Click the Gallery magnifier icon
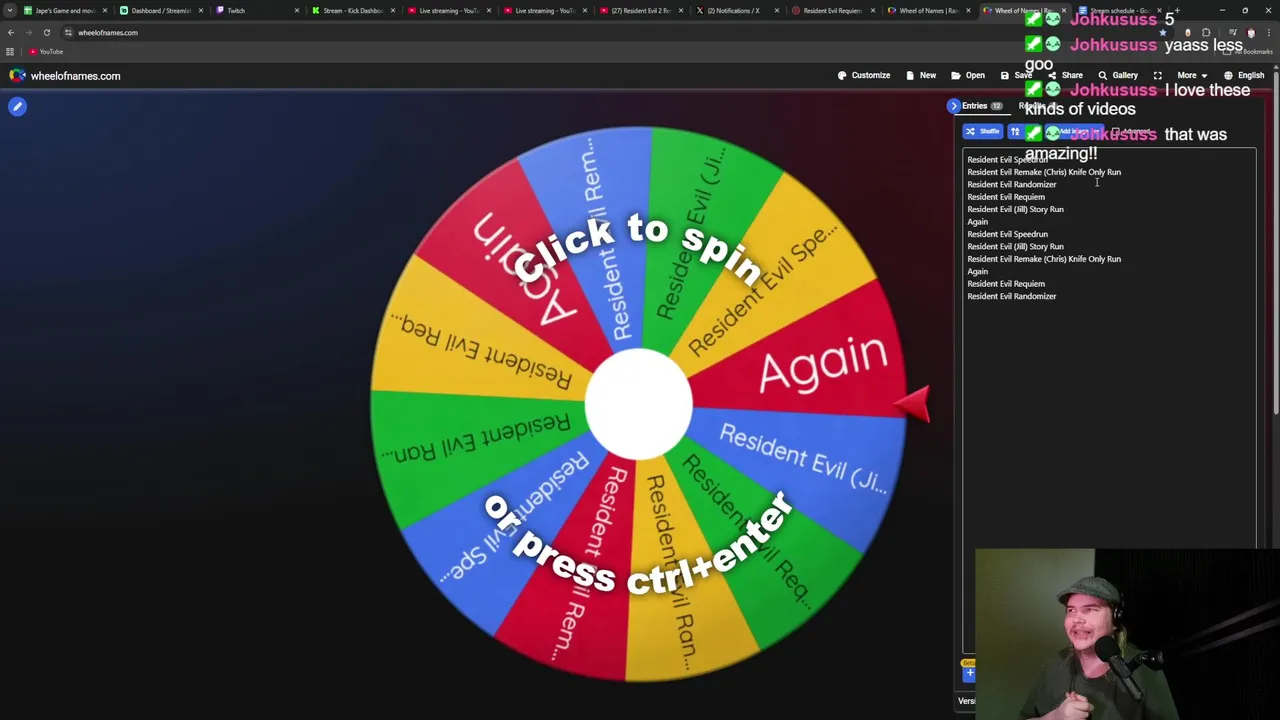Image resolution: width=1280 pixels, height=720 pixels. (x=1103, y=75)
